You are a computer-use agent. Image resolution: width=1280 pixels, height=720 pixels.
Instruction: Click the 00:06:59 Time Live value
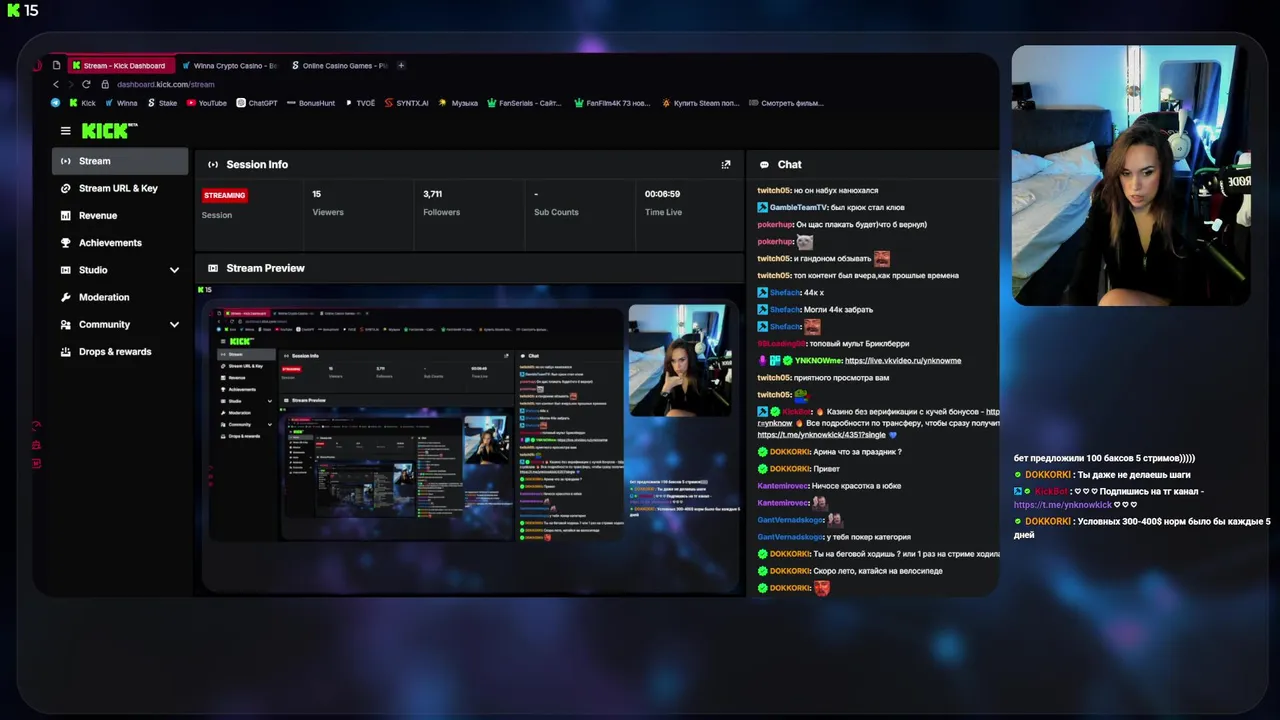coord(662,194)
